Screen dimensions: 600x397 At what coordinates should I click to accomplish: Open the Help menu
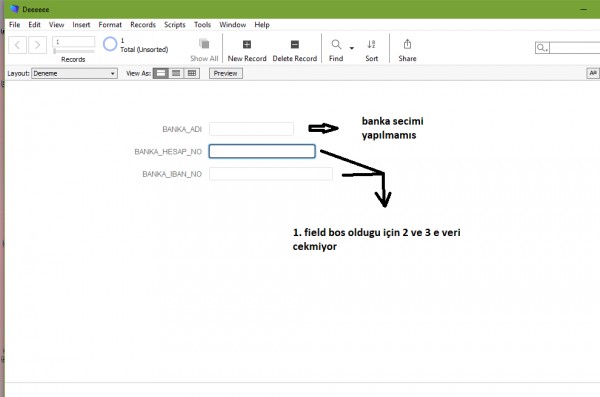point(262,25)
